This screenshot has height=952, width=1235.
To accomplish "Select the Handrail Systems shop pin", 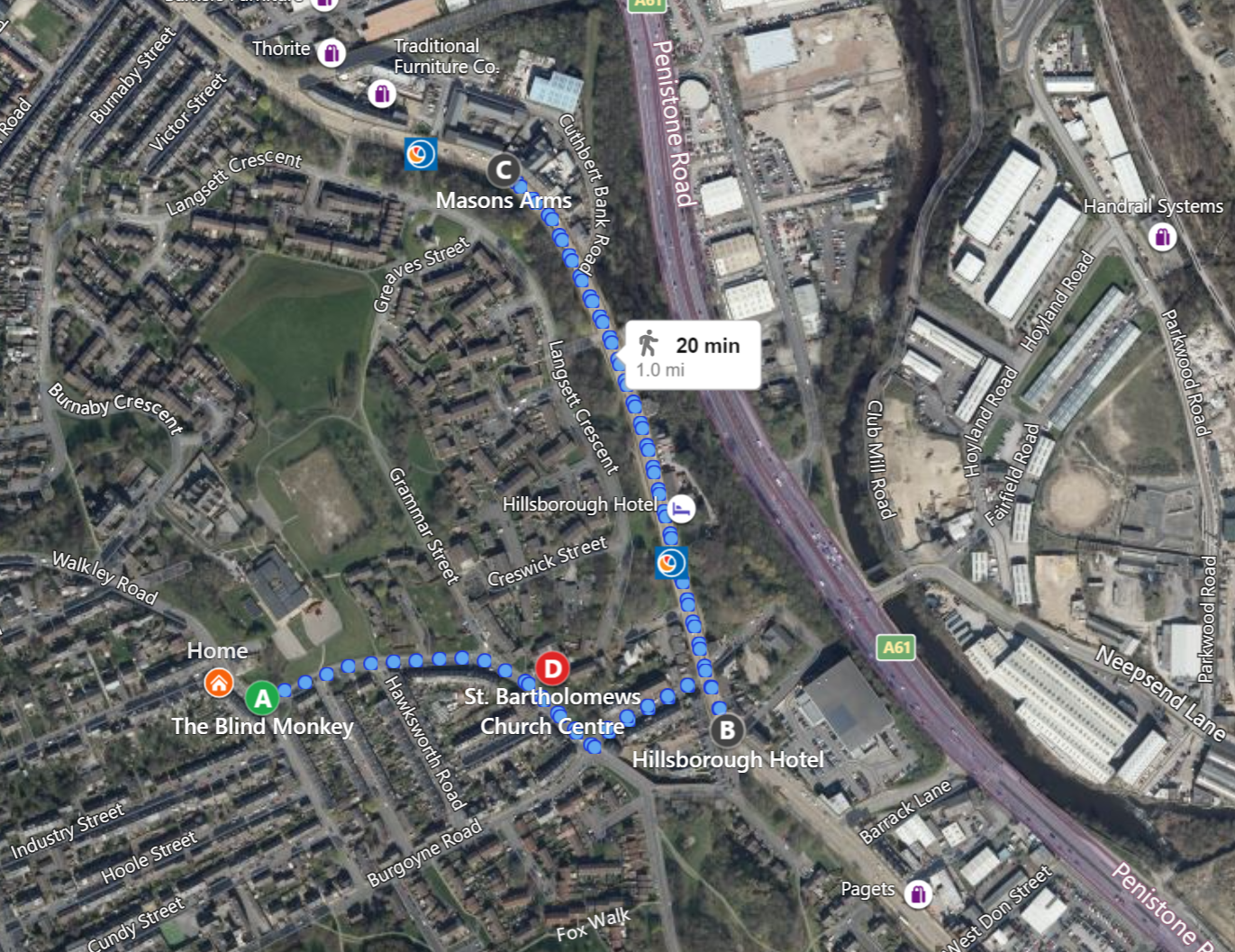I will [1163, 237].
